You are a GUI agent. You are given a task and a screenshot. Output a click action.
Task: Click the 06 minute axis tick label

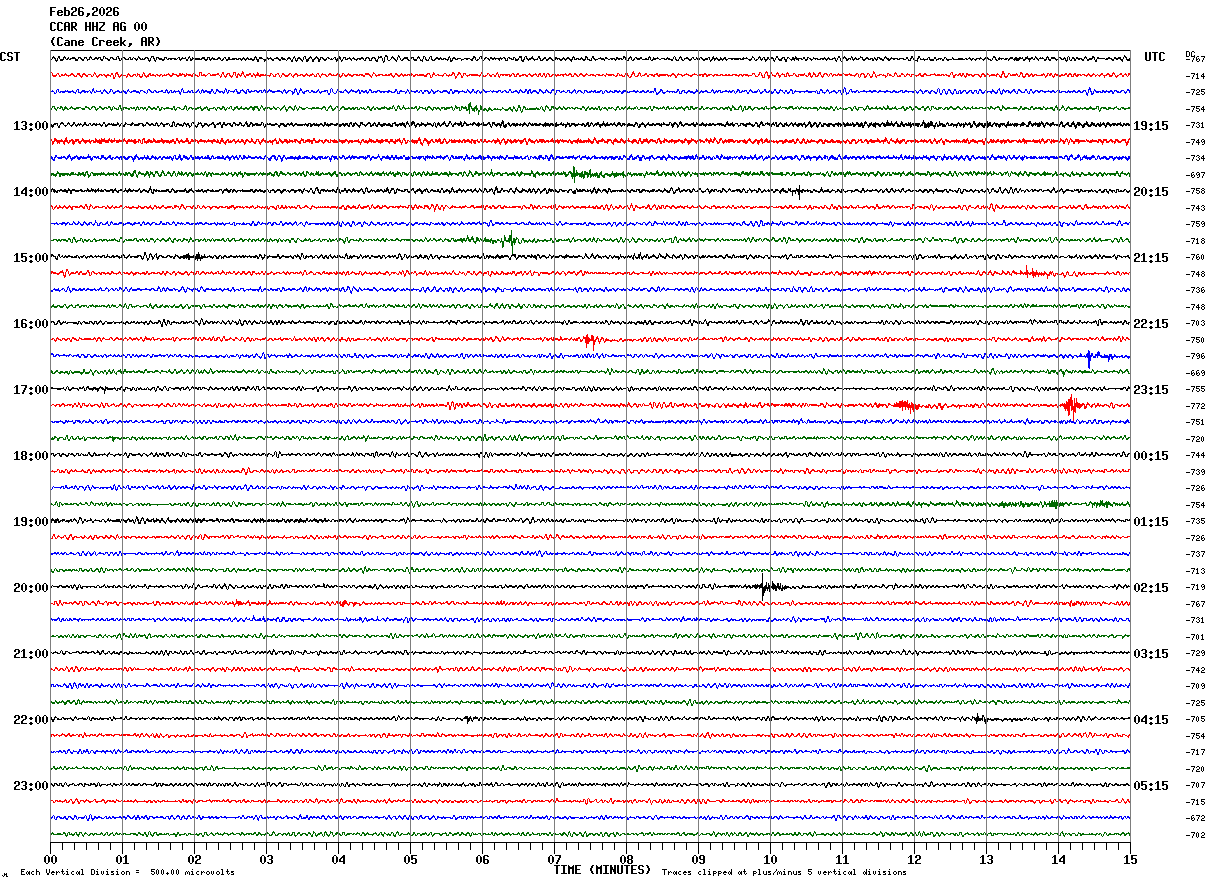coord(482,859)
